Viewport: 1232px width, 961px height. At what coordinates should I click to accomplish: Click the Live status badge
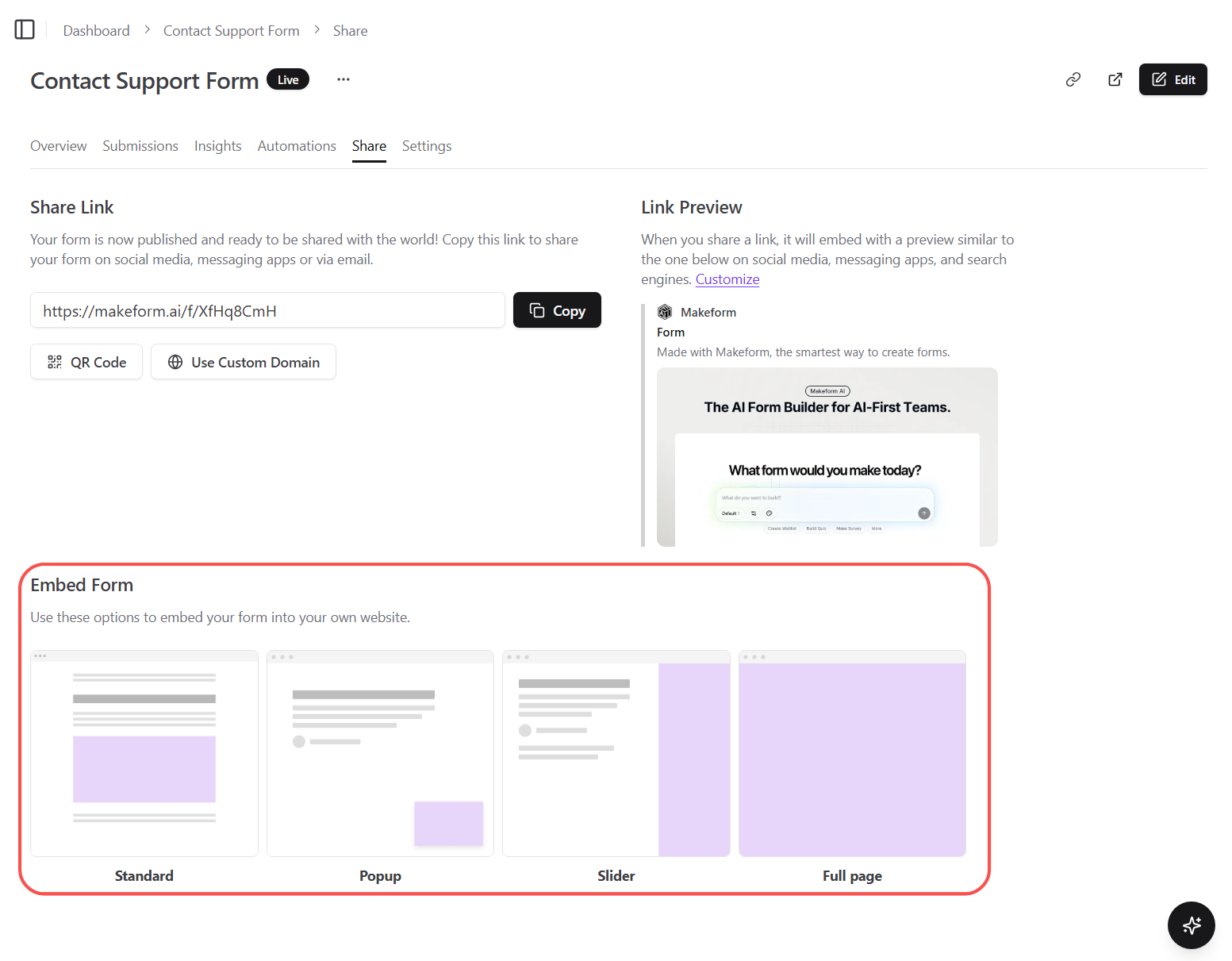point(288,79)
